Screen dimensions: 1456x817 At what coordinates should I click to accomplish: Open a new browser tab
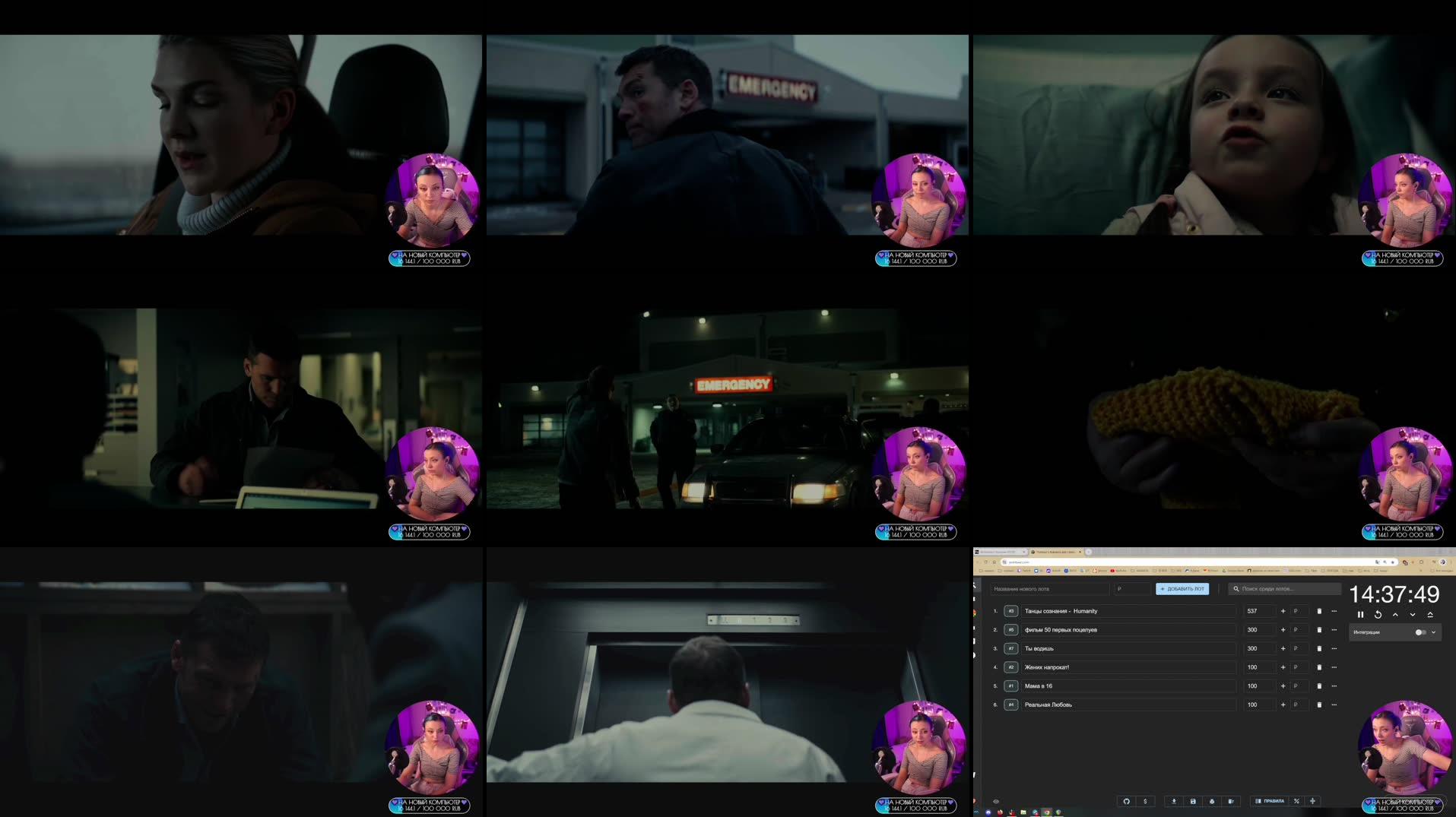click(x=1088, y=552)
